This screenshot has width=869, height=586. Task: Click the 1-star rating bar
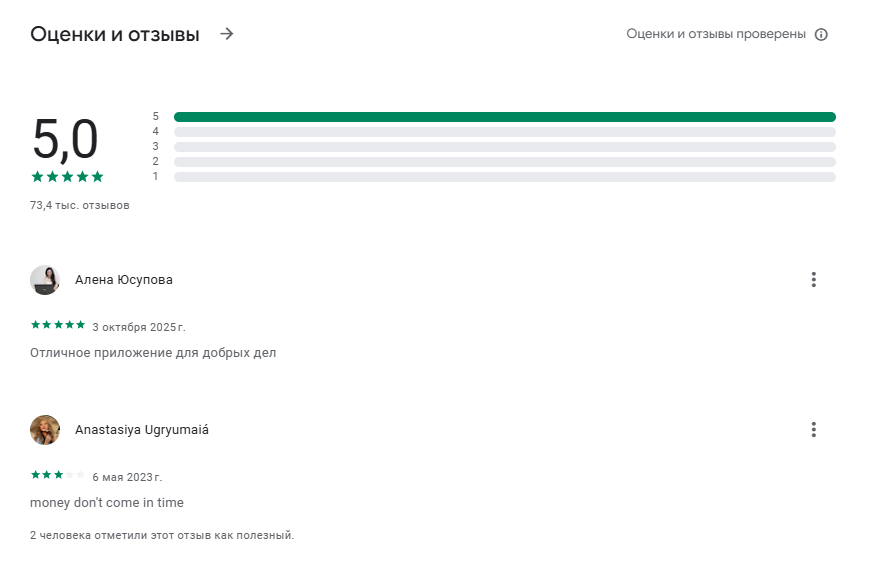[x=504, y=177]
